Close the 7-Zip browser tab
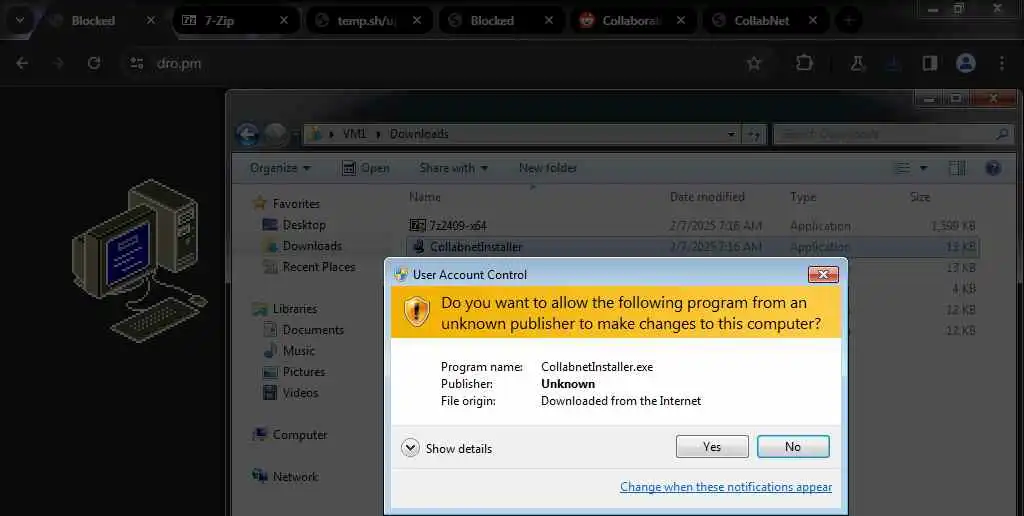This screenshot has height=516, width=1024. 284,20
